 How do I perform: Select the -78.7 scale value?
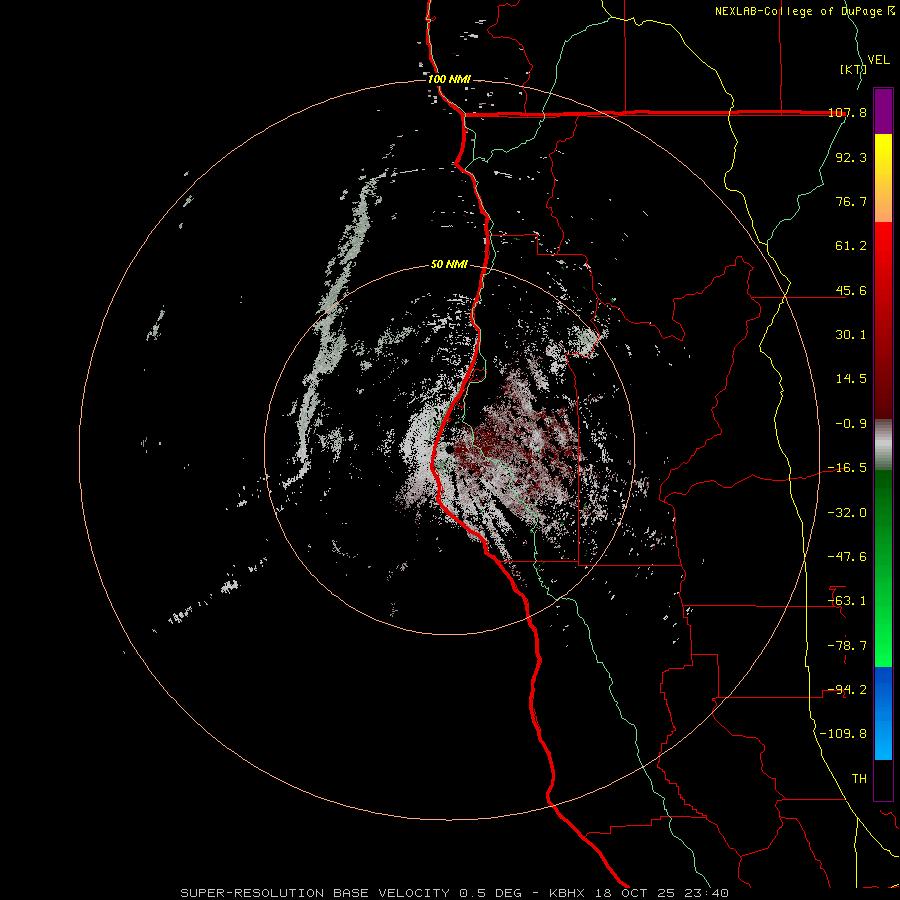point(848,646)
